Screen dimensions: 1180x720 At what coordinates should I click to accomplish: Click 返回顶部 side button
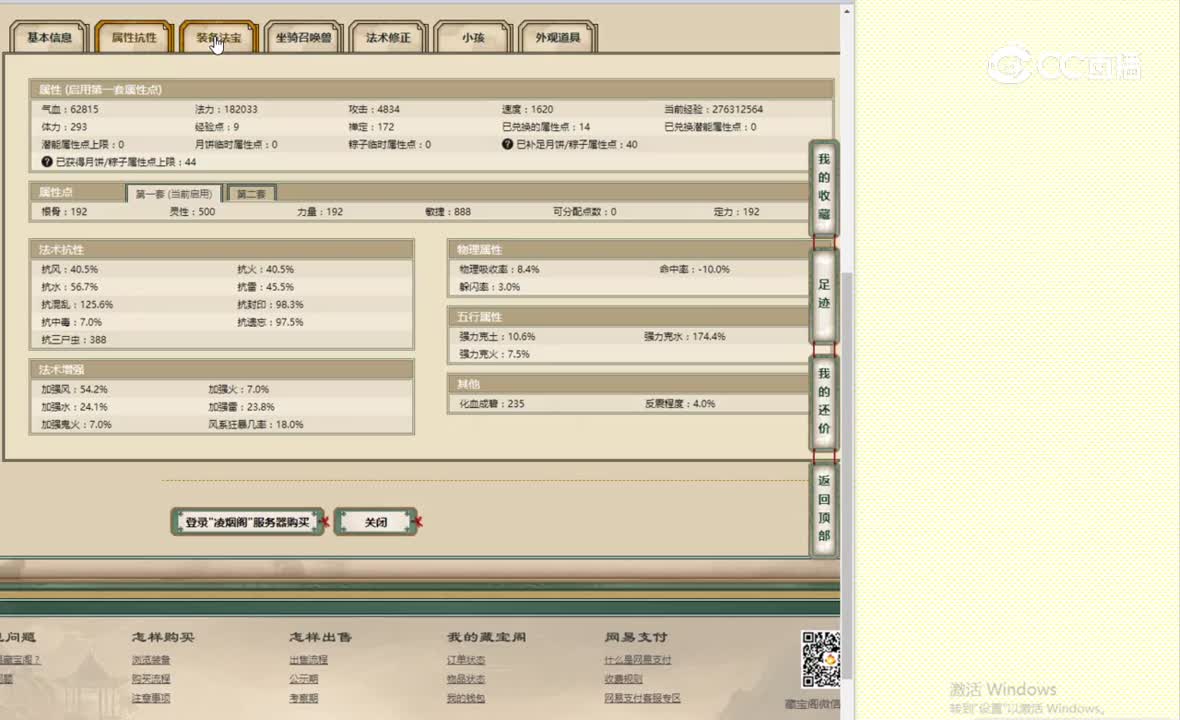(x=824, y=509)
